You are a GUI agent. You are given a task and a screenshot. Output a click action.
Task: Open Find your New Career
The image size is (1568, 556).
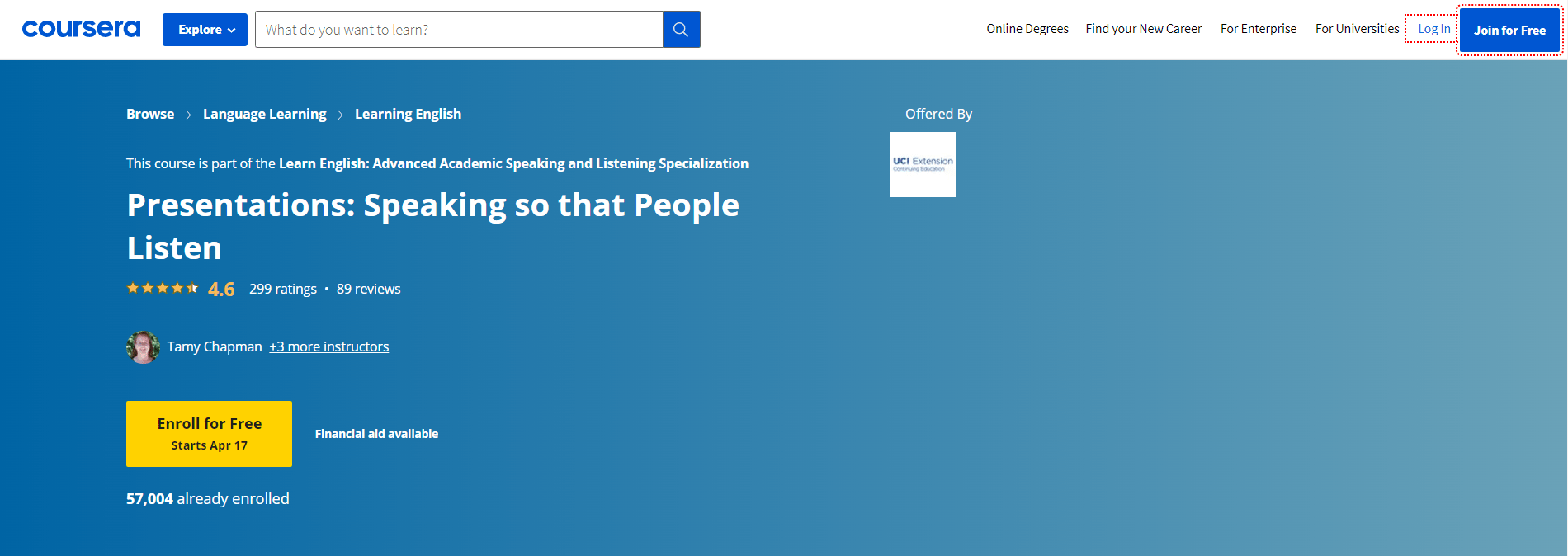click(1143, 29)
